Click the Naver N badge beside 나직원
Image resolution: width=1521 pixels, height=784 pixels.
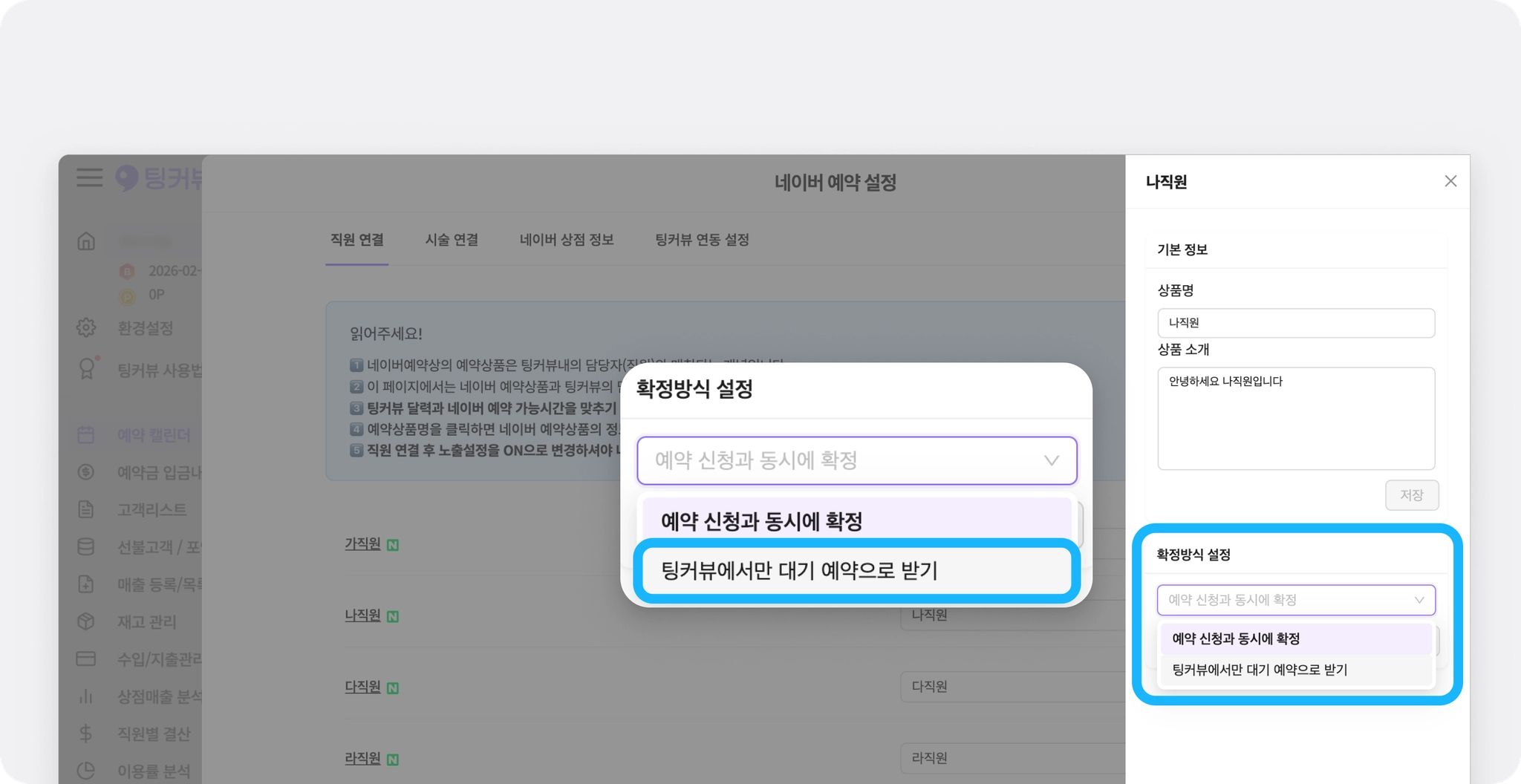coord(393,617)
